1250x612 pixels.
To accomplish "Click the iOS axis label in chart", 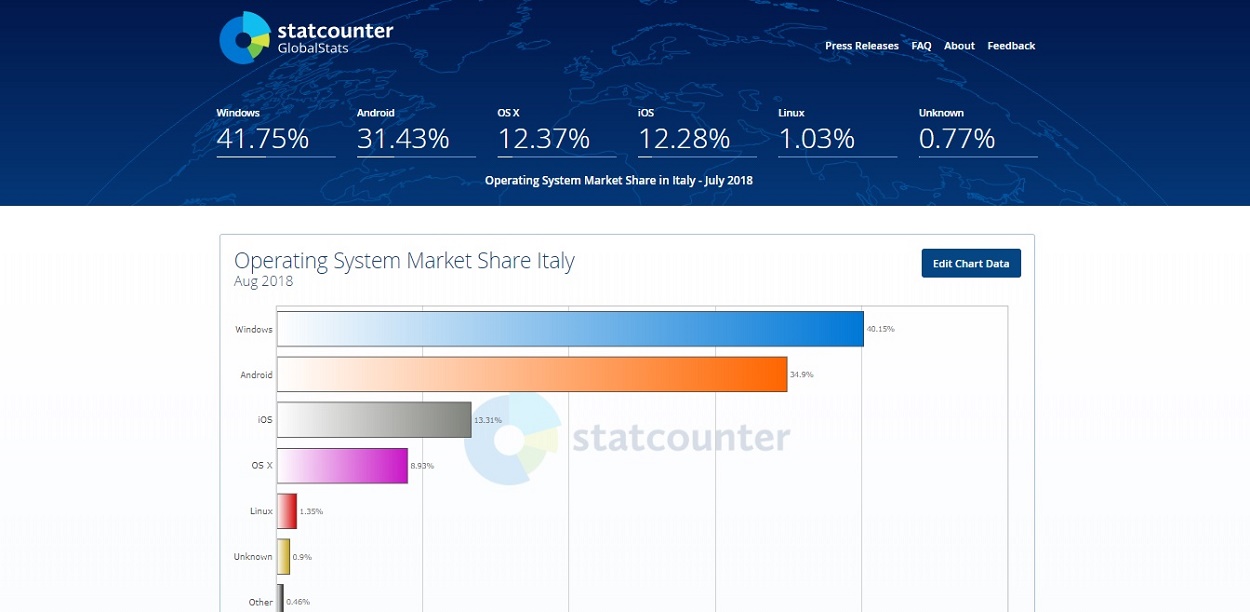I will 265,420.
